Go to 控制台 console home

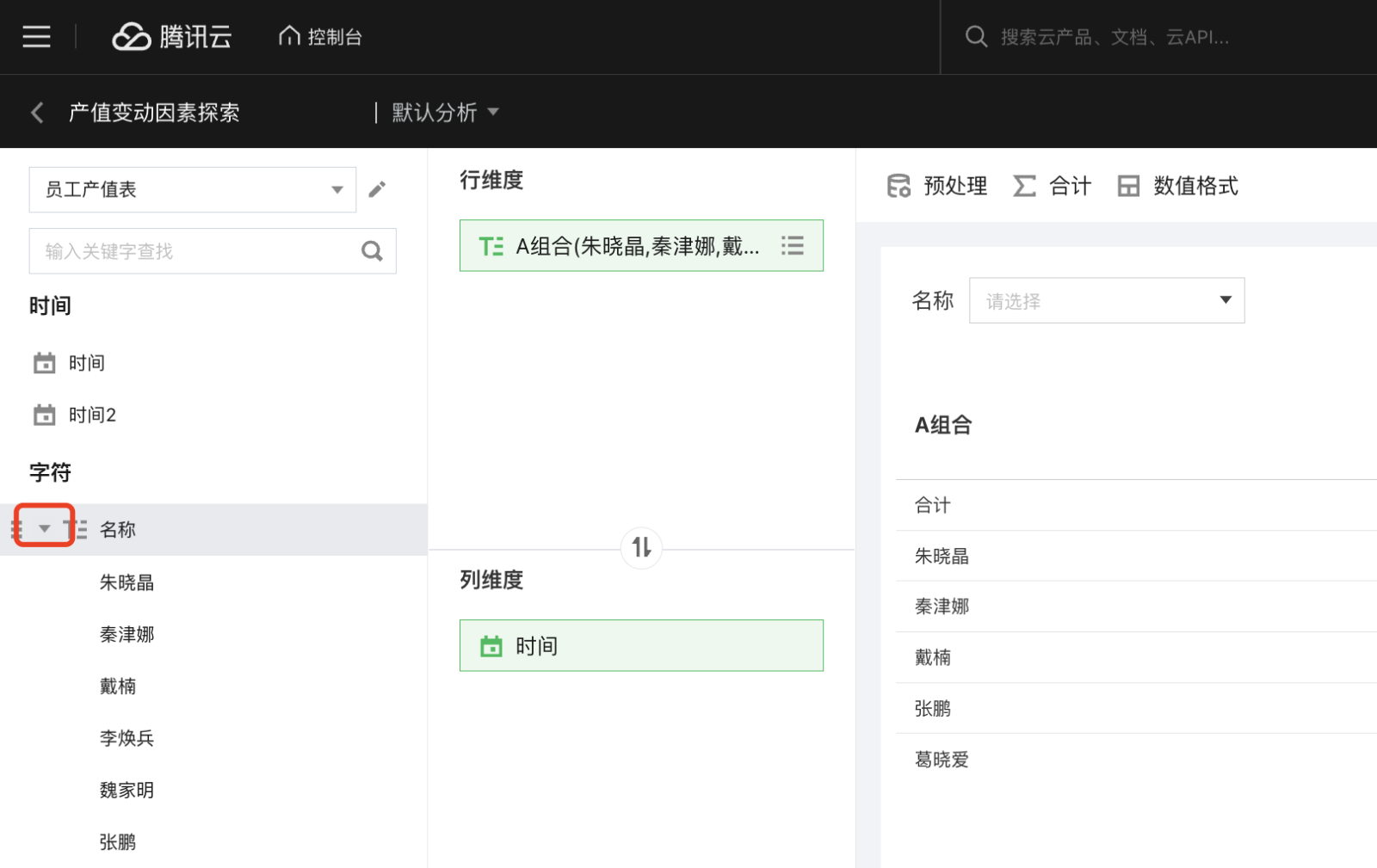[320, 37]
